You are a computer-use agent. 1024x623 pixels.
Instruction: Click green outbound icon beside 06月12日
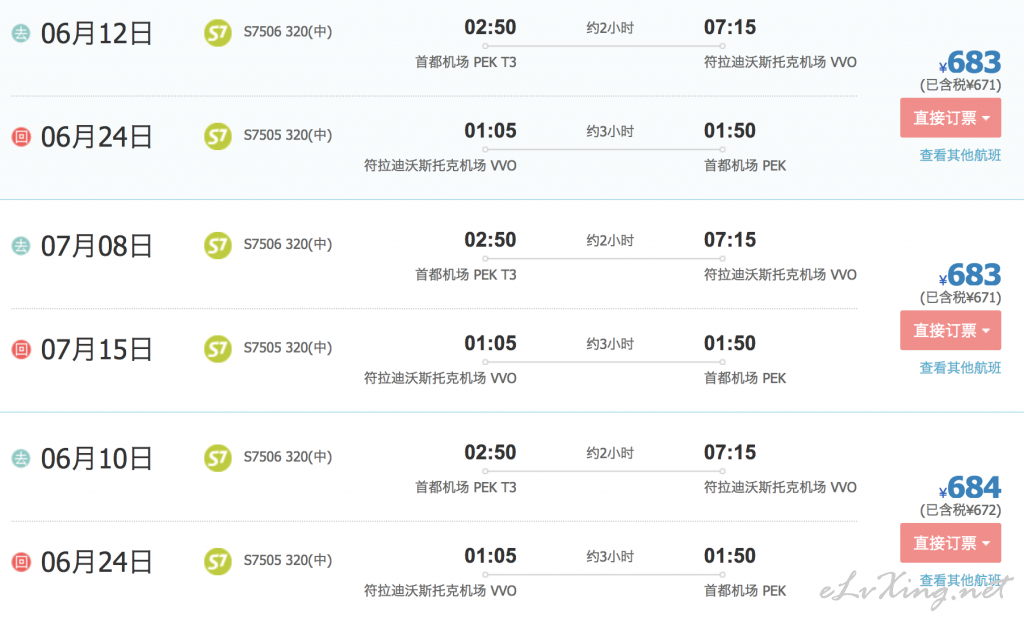[21, 33]
